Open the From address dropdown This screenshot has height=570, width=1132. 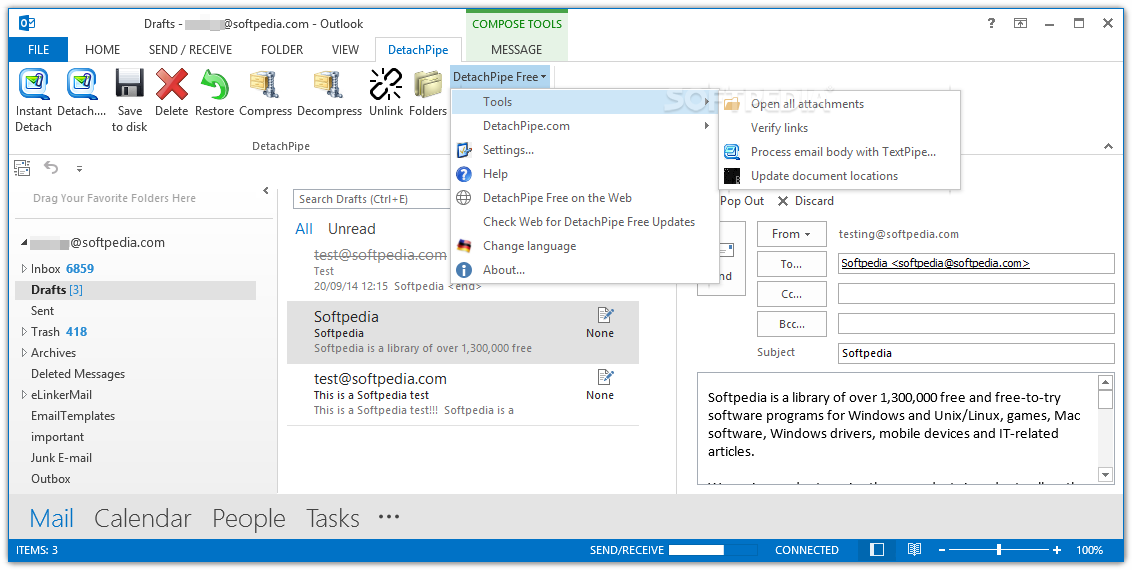pyautogui.click(x=791, y=234)
